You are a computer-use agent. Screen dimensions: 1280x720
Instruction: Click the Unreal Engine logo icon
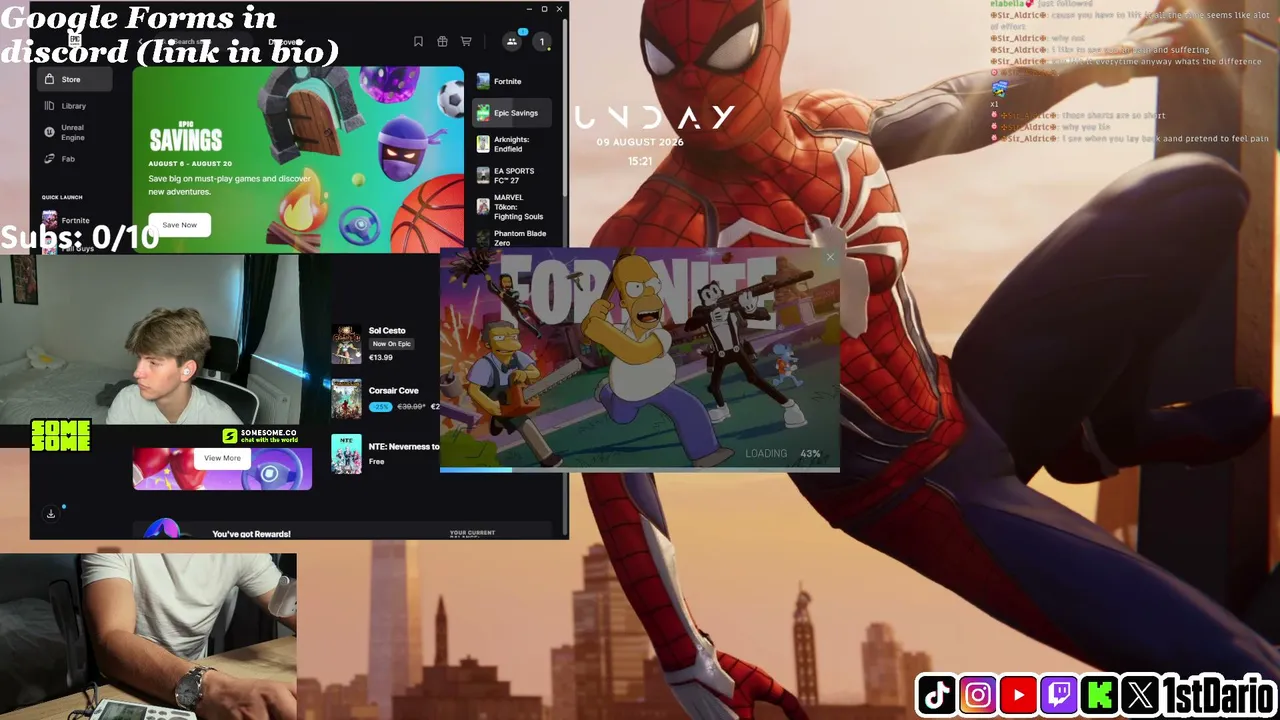49,132
